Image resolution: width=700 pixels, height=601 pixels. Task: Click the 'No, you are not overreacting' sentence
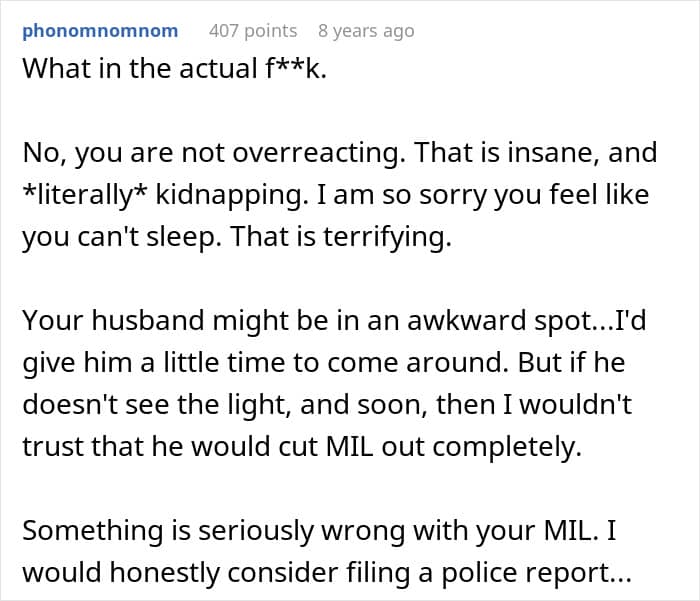tap(214, 153)
